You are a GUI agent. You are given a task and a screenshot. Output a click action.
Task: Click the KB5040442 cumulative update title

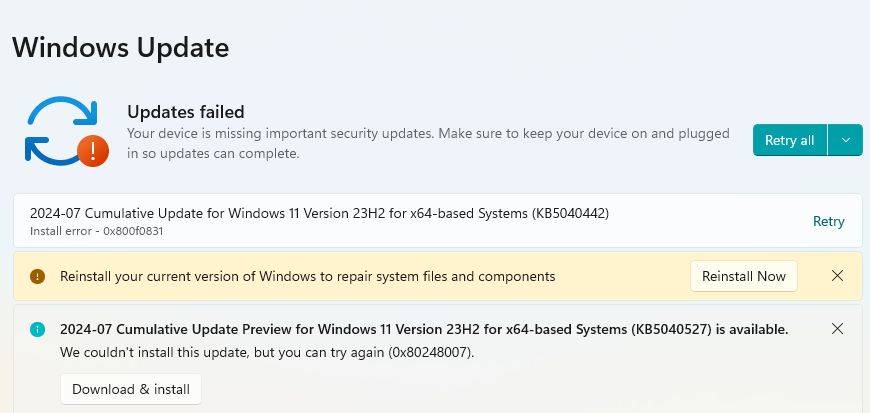(x=319, y=213)
